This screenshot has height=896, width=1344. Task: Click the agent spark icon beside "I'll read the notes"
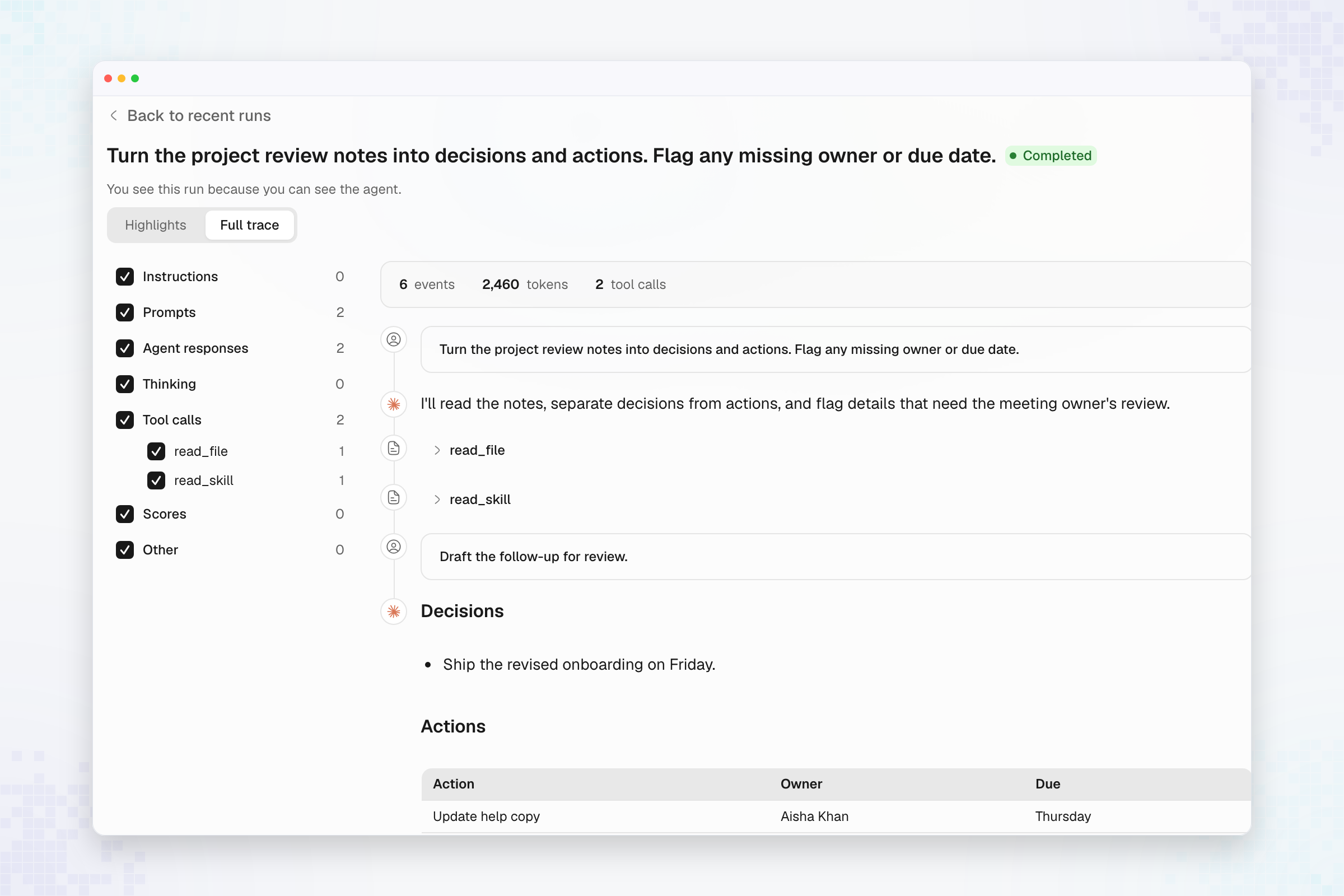click(394, 404)
